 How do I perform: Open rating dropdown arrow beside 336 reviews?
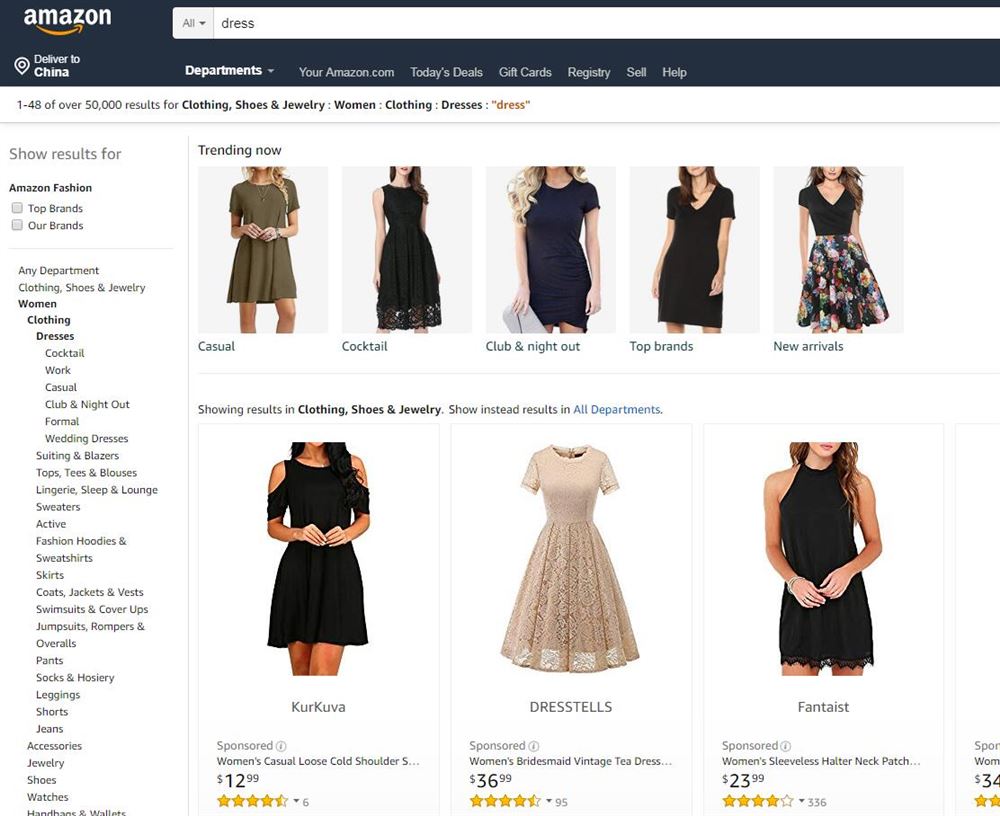[802, 801]
